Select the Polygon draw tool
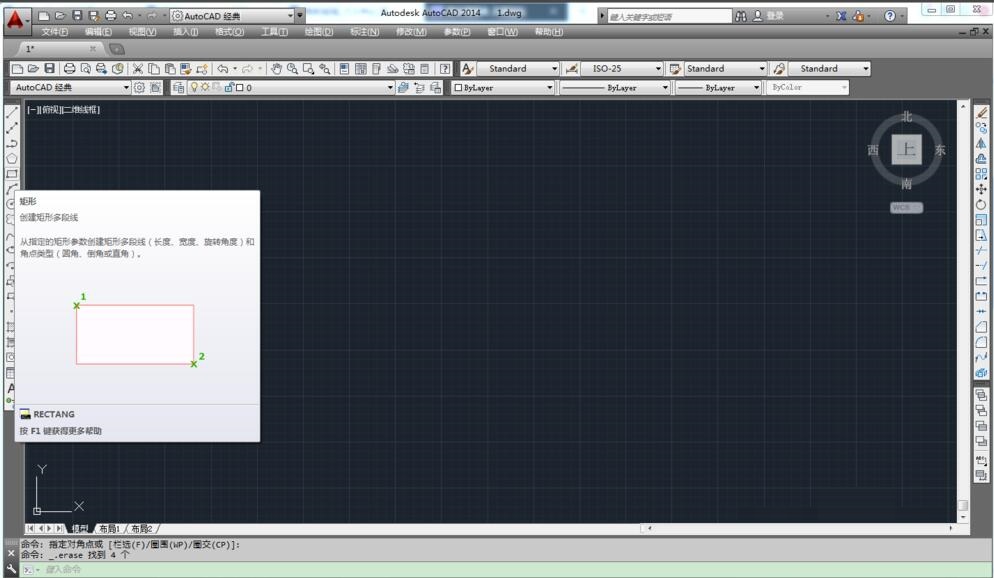 coord(12,159)
